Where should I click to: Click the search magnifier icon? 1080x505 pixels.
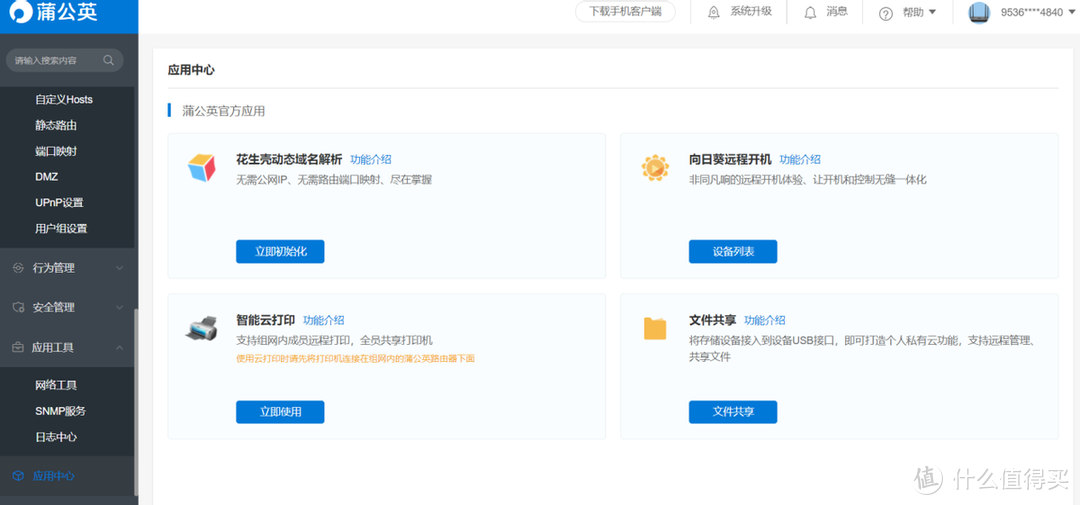[x=108, y=60]
